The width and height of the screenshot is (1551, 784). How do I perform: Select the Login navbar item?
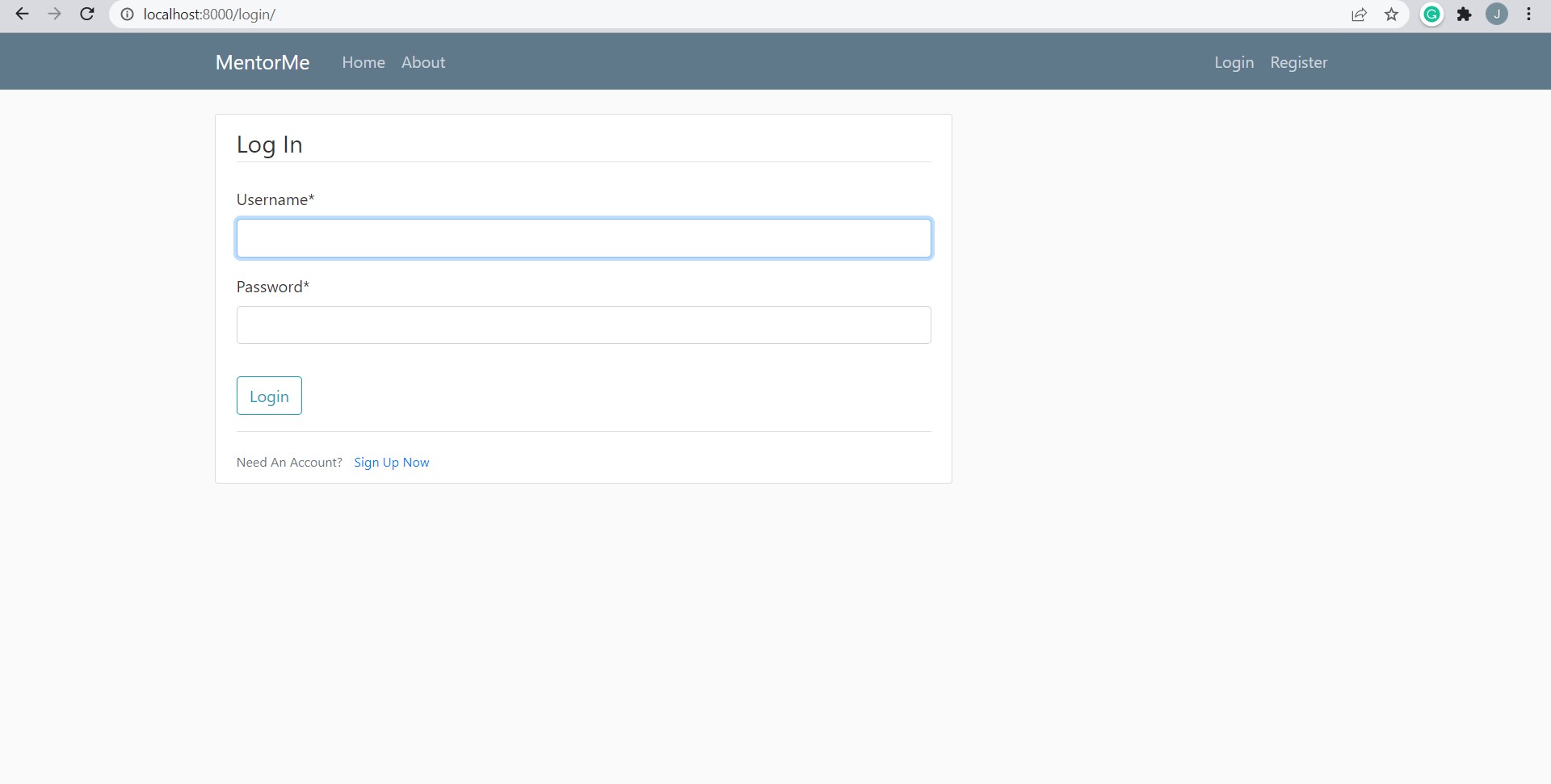pyautogui.click(x=1234, y=62)
